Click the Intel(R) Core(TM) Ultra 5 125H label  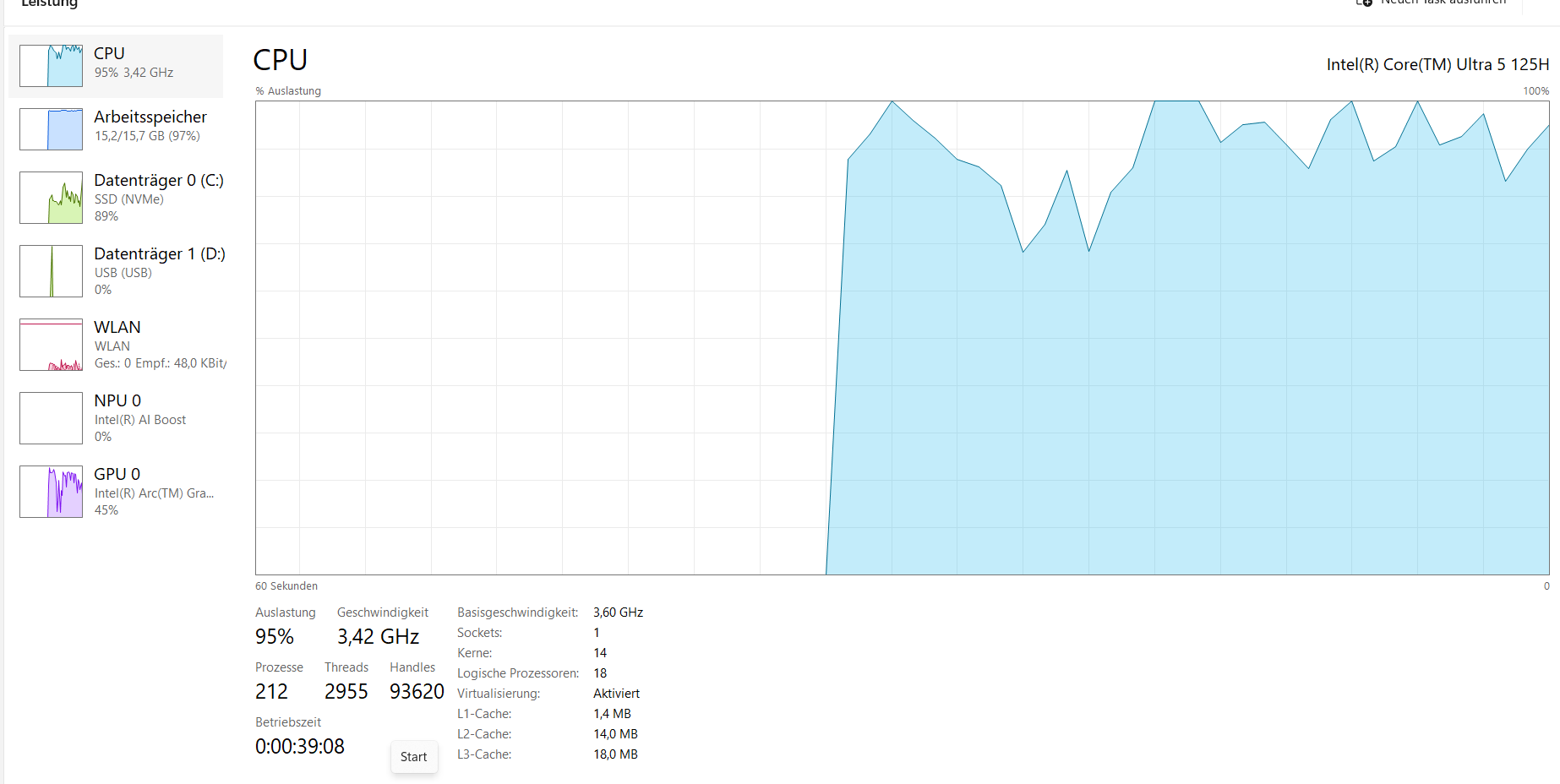tap(1437, 64)
